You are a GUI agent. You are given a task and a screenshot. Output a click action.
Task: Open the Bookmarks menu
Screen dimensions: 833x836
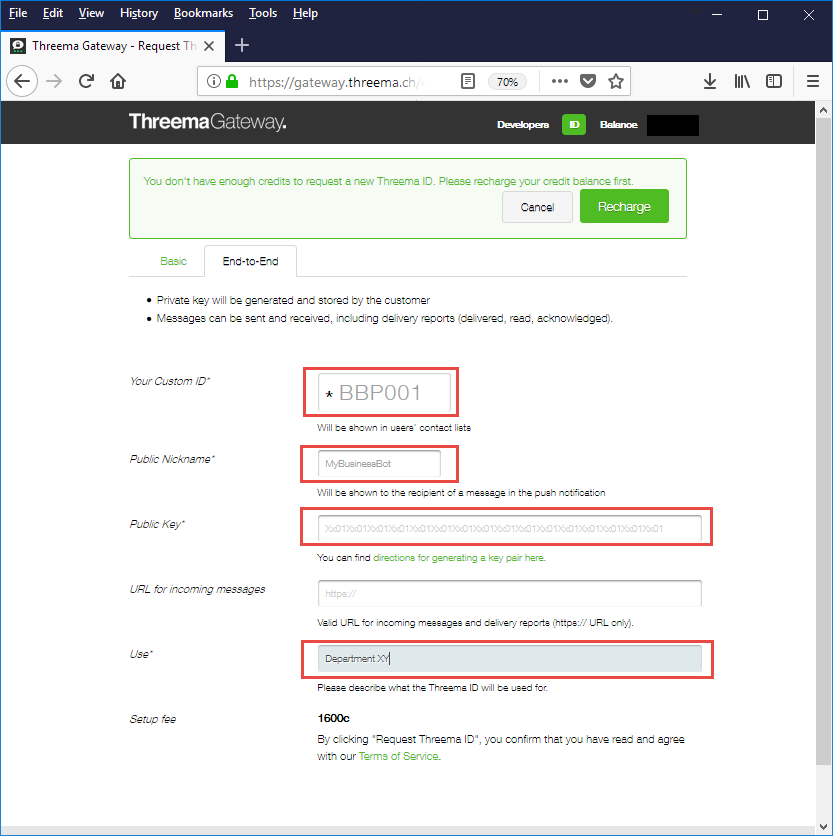pos(203,13)
